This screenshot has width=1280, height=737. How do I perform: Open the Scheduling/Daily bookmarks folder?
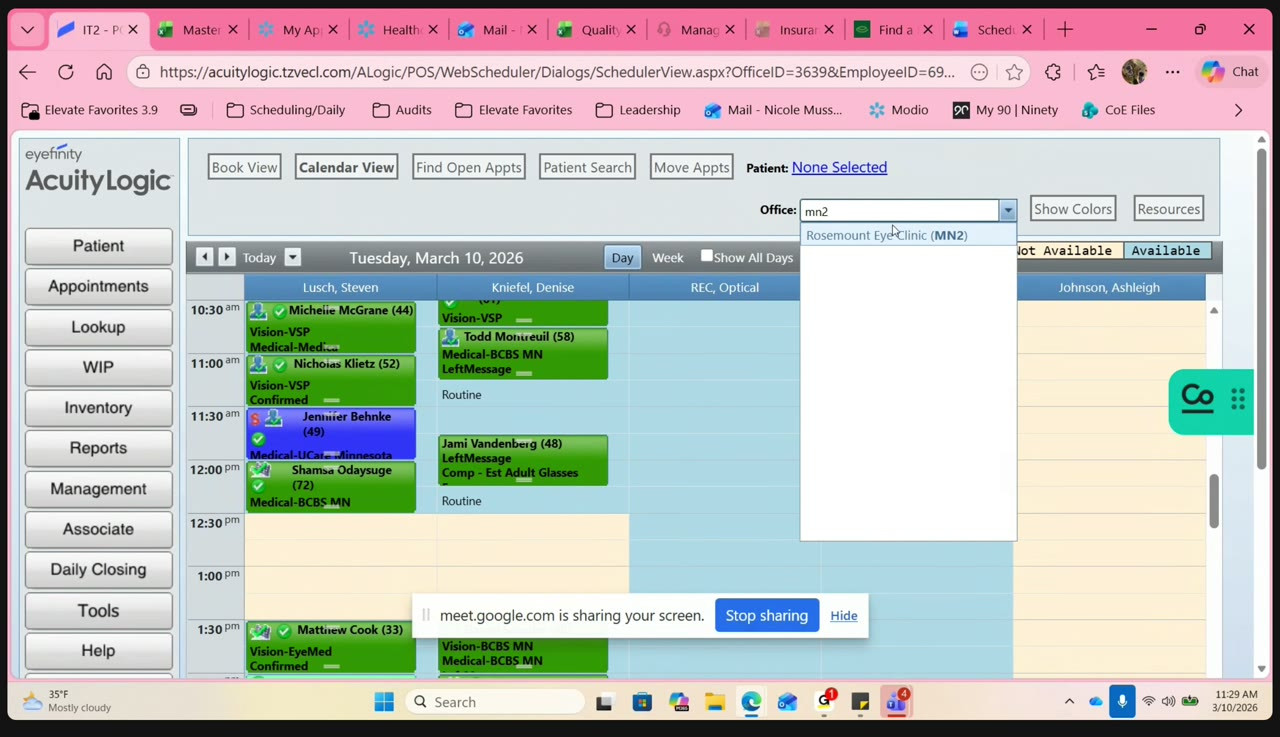coord(286,110)
